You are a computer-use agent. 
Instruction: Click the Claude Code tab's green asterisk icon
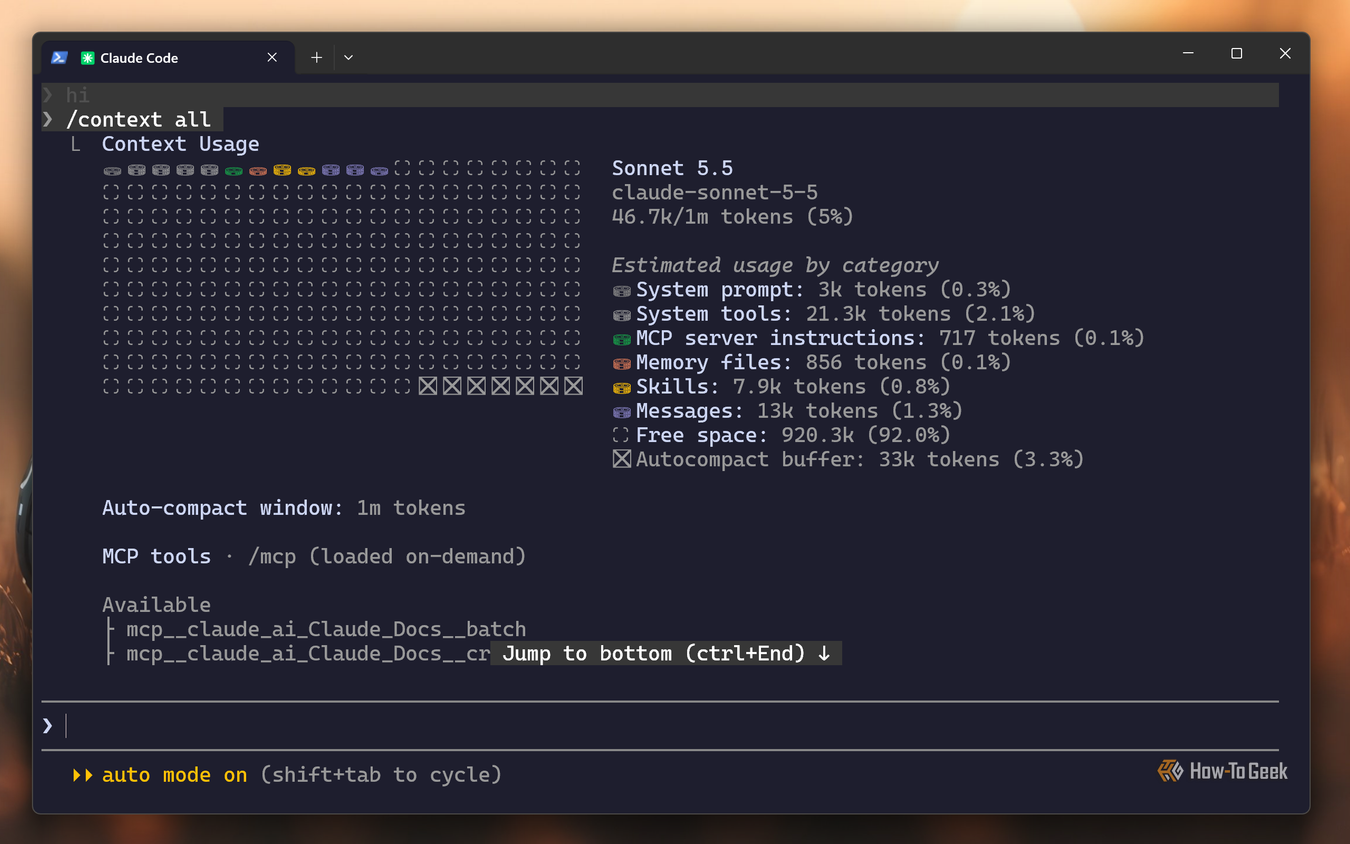pos(87,58)
